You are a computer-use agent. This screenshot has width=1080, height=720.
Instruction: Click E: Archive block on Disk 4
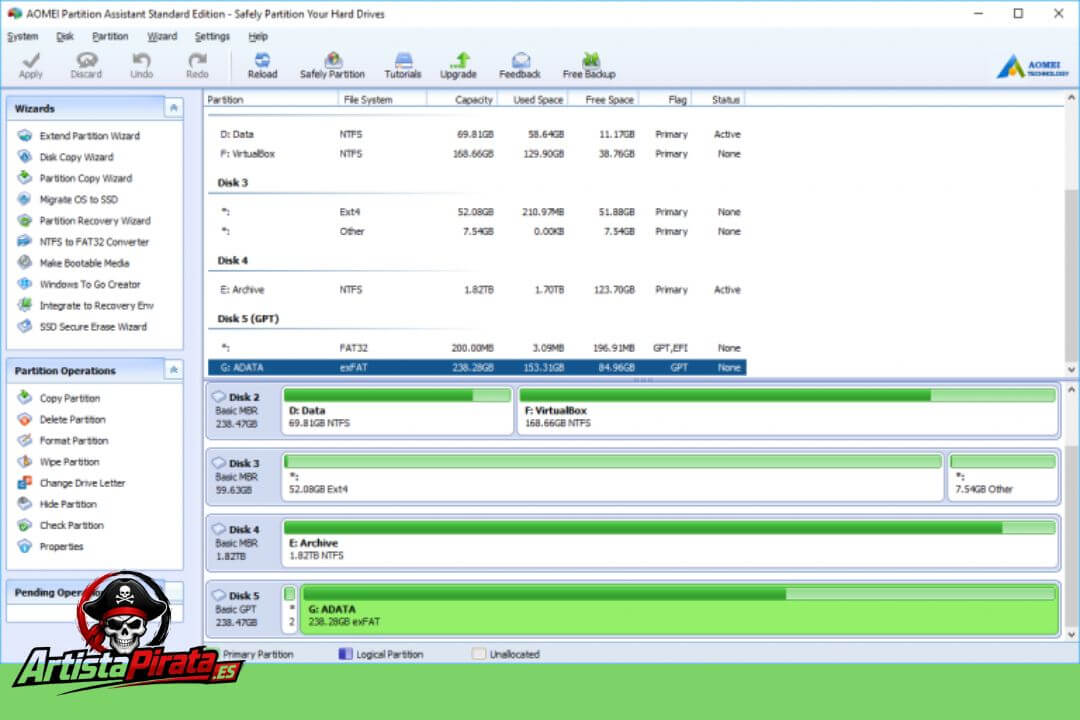(669, 543)
